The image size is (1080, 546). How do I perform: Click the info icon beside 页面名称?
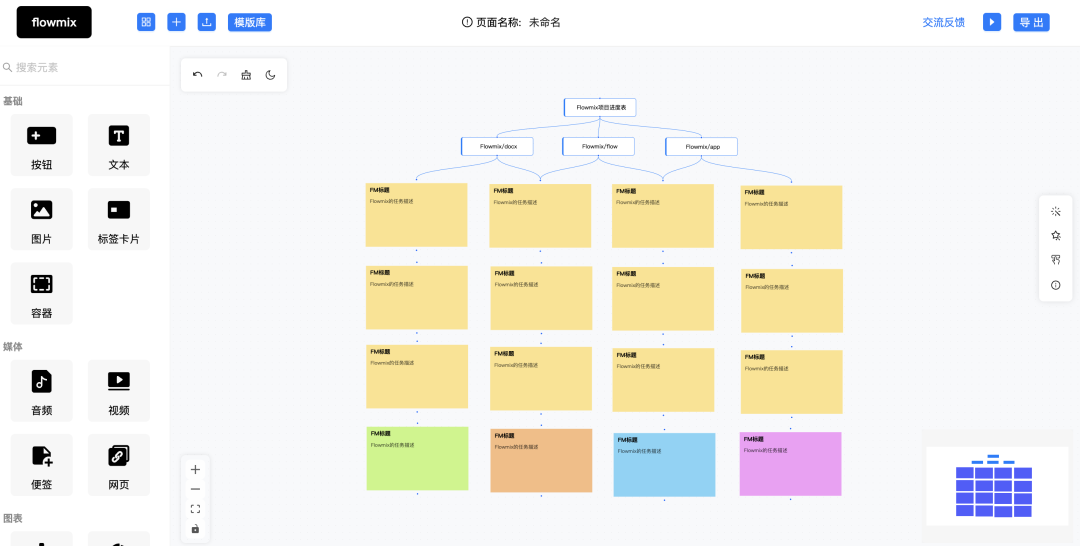tap(467, 22)
